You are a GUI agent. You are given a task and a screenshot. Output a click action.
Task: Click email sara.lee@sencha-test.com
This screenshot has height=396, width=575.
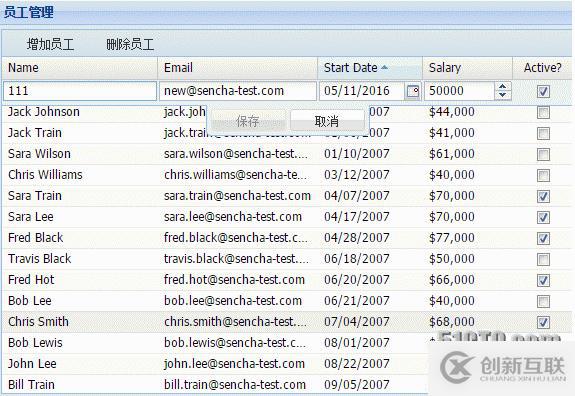point(233,217)
